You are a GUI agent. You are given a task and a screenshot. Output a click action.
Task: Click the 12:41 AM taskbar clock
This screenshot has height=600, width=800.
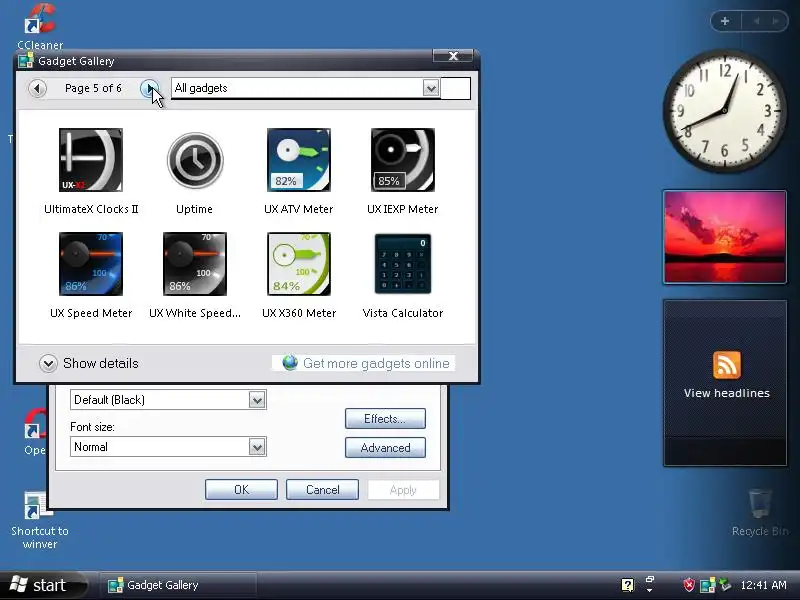click(763, 585)
